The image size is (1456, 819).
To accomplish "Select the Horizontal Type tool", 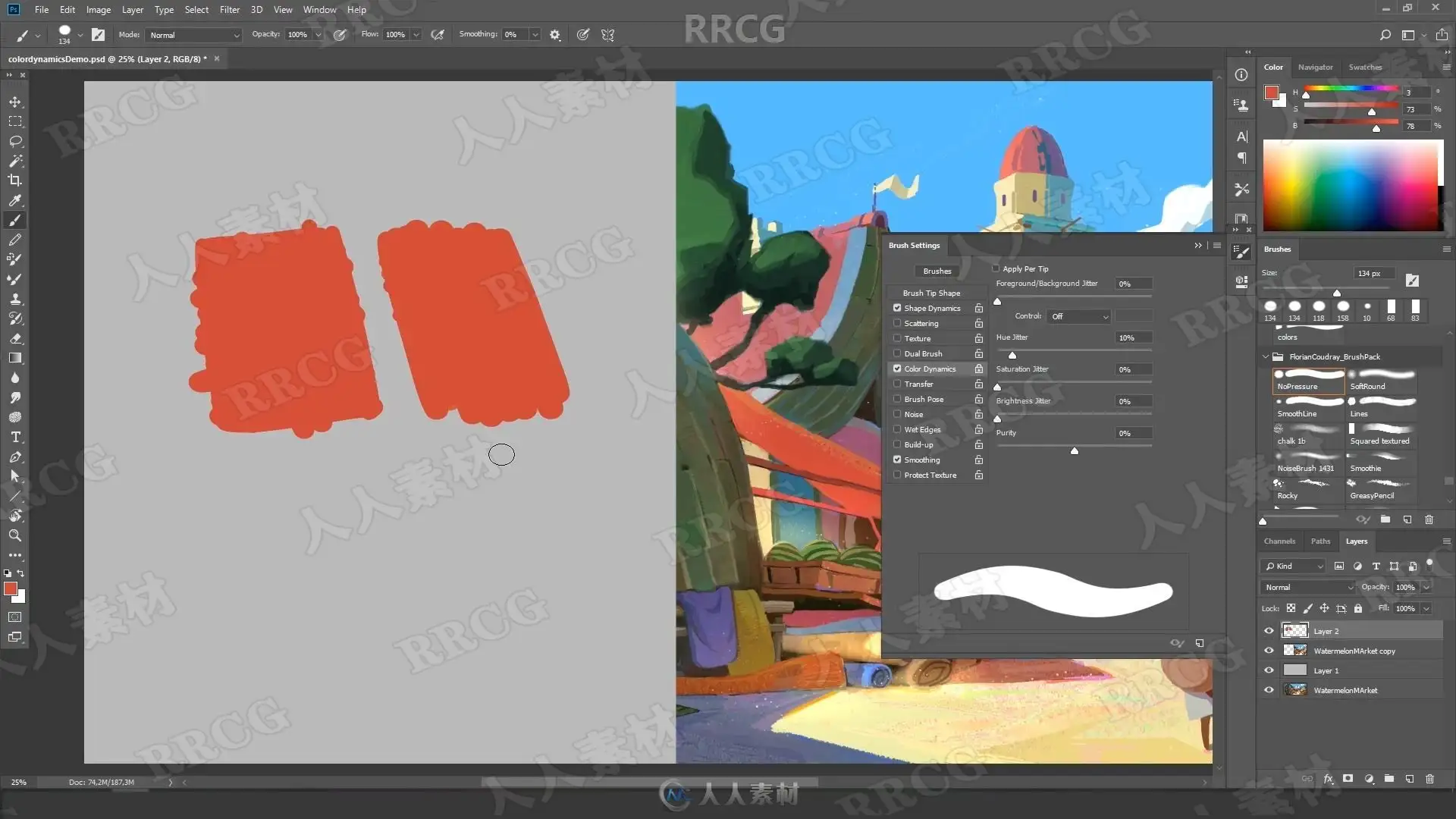I will pyautogui.click(x=15, y=437).
